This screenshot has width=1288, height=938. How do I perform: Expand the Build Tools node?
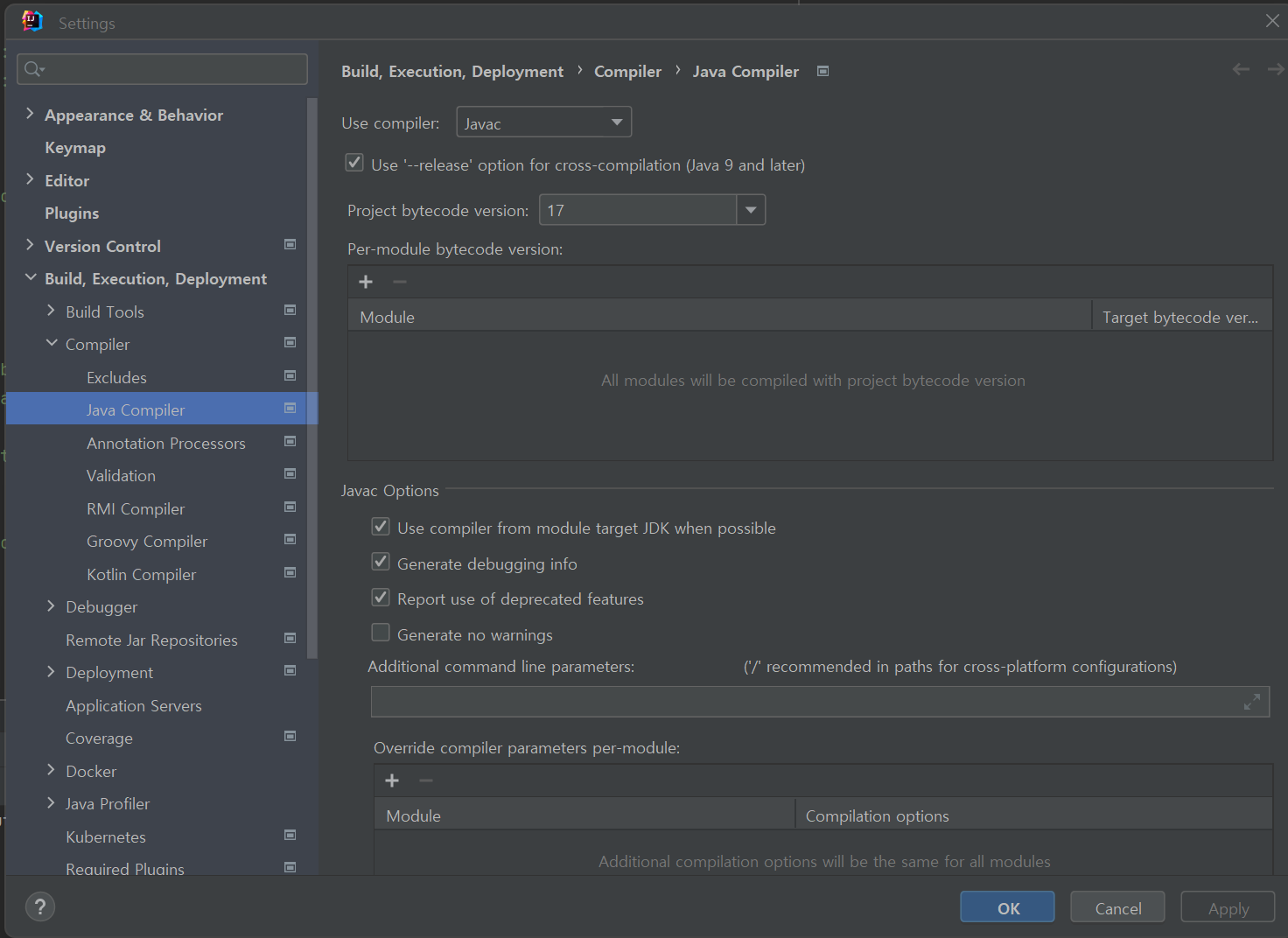(51, 311)
